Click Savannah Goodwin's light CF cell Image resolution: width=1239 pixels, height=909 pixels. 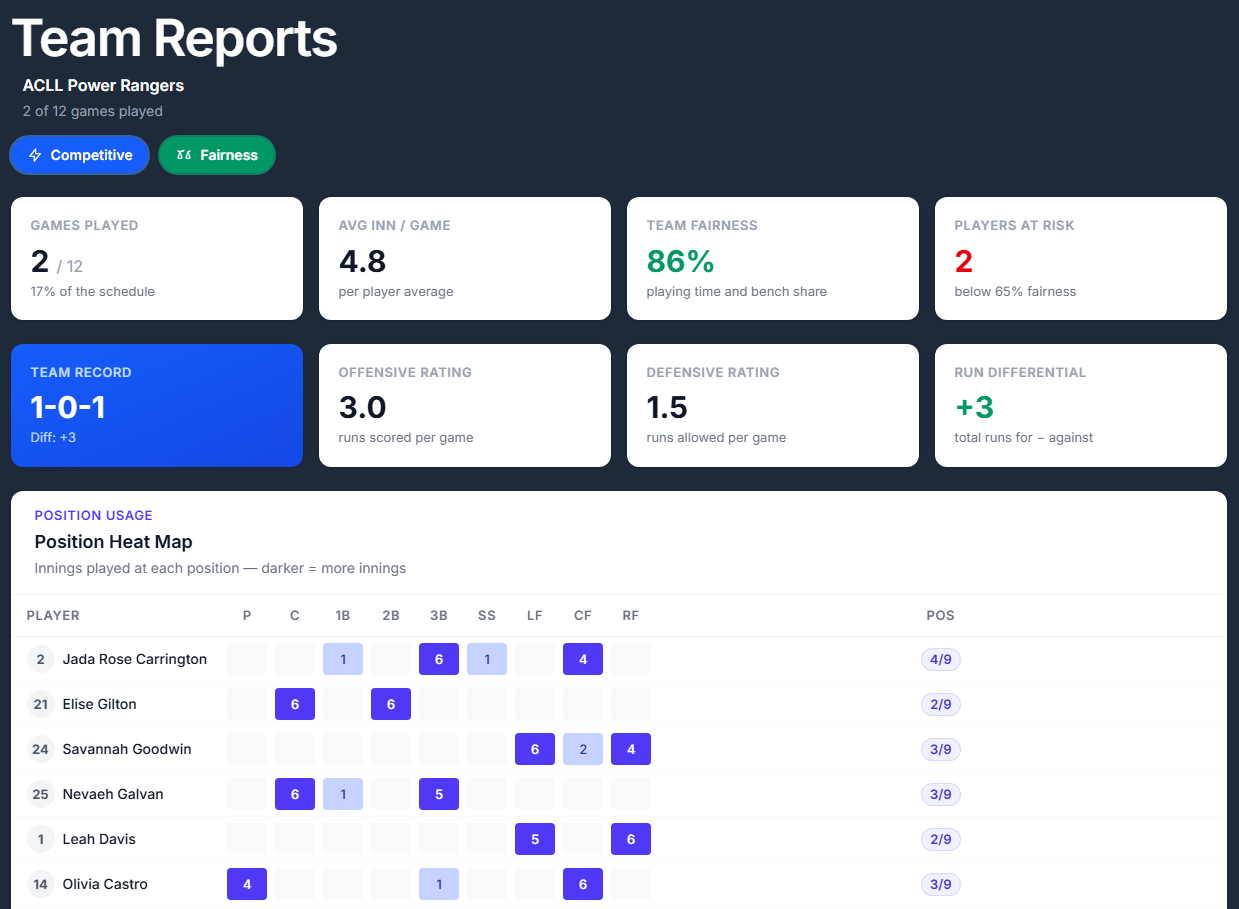(x=583, y=749)
